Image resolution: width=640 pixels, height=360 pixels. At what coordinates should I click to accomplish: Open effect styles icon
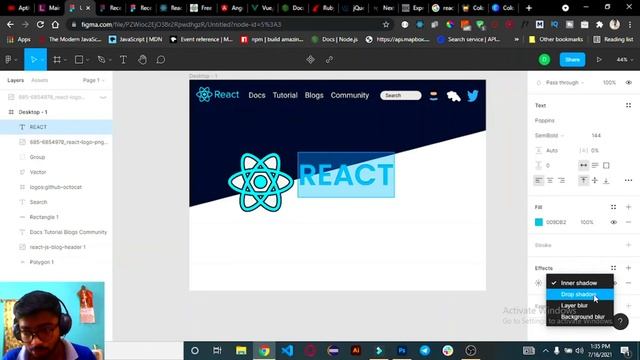(613, 268)
